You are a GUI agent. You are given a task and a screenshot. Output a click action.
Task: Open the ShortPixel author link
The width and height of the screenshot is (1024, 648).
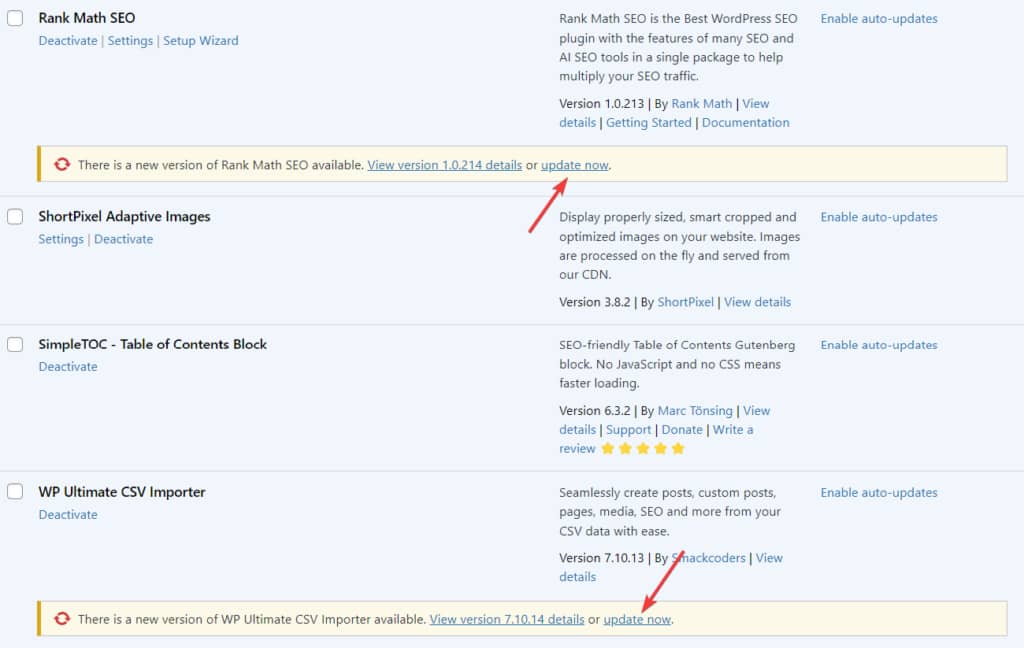point(685,302)
